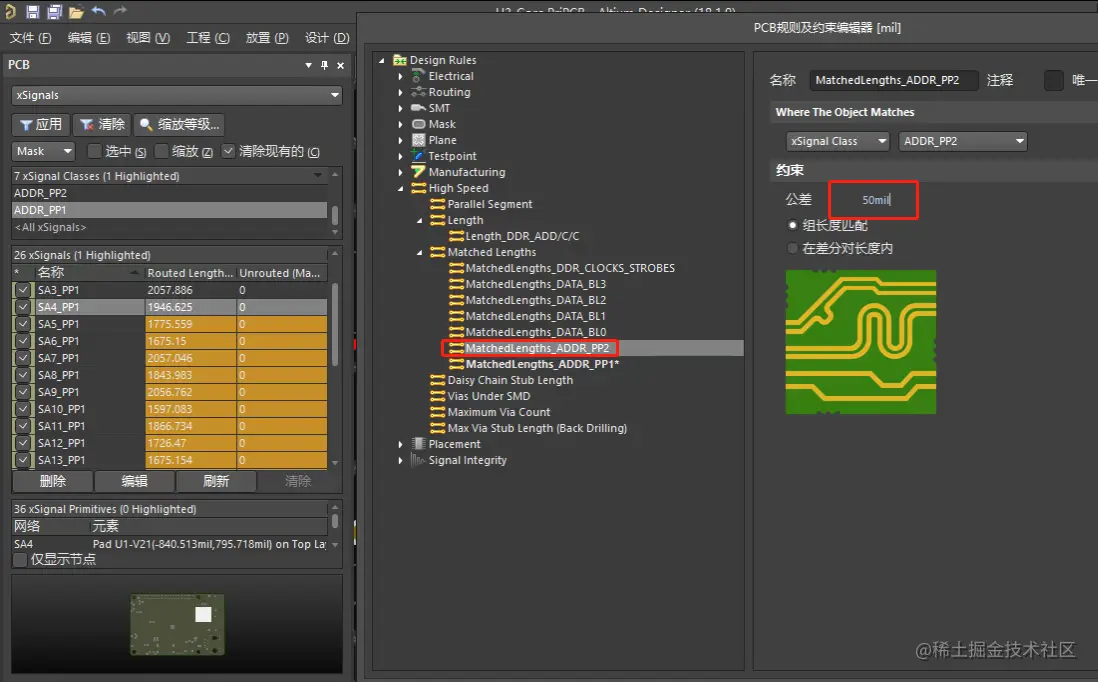Click the 删除 button under xSignals list
Image resolution: width=1098 pixels, height=682 pixels.
[x=53, y=482]
